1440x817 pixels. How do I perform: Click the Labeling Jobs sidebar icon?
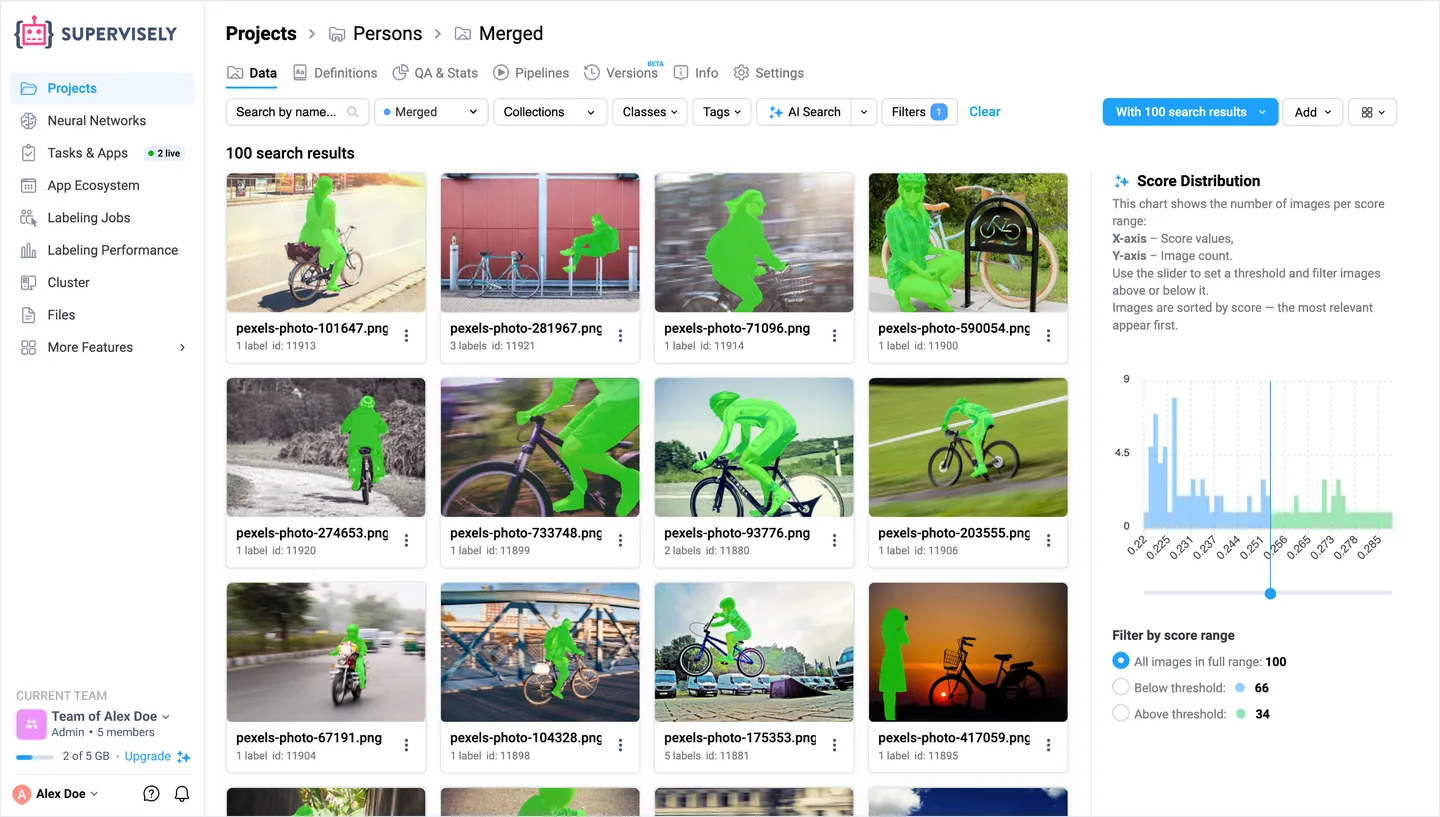click(28, 218)
